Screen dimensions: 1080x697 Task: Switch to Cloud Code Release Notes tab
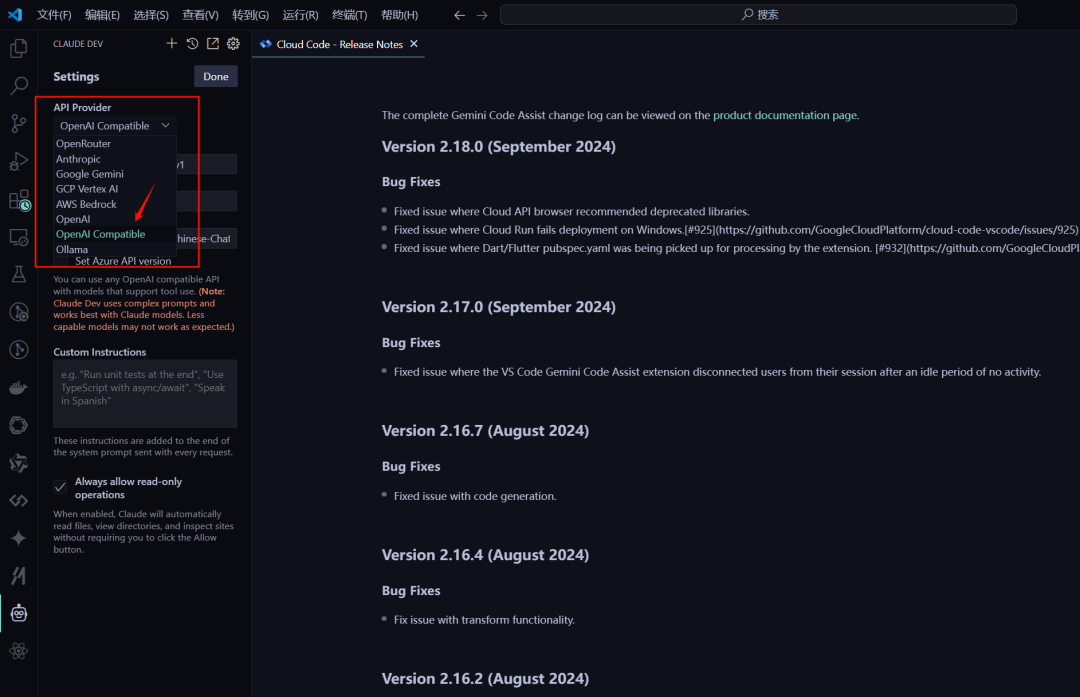pos(339,44)
